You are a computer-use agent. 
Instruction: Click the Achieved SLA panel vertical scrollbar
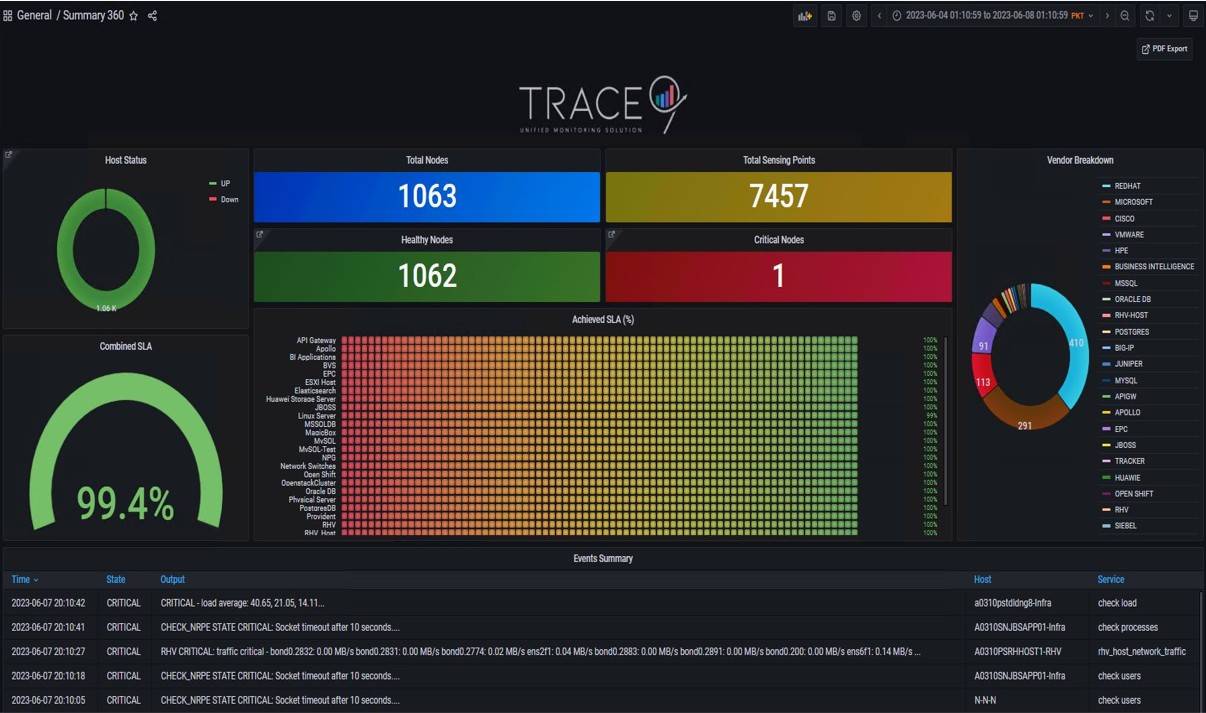(944, 420)
